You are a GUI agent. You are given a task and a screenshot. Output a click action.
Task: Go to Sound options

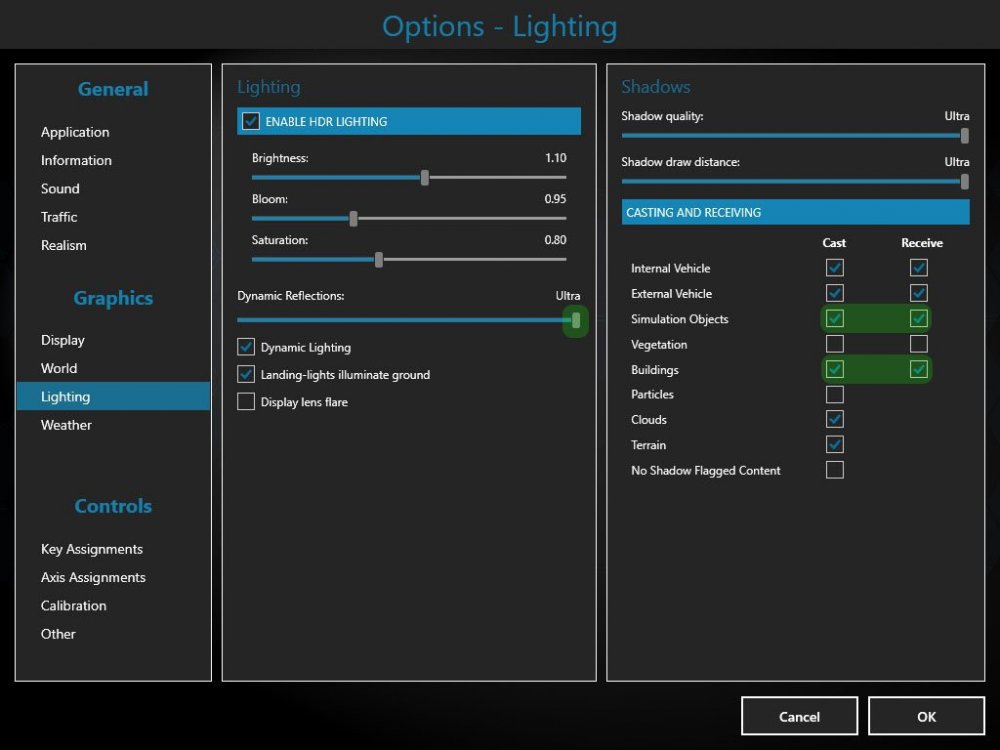(x=60, y=189)
